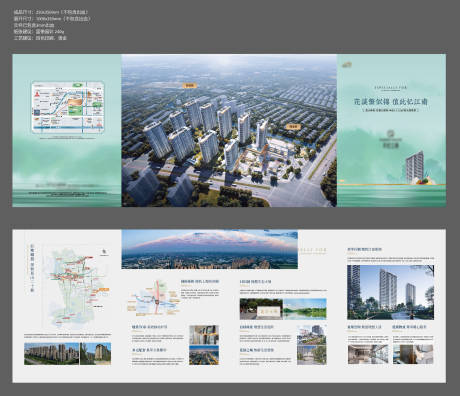Click the stone entrance sign photo
Viewport: 460px width, 396px height.
pyautogui.click(x=261, y=309)
